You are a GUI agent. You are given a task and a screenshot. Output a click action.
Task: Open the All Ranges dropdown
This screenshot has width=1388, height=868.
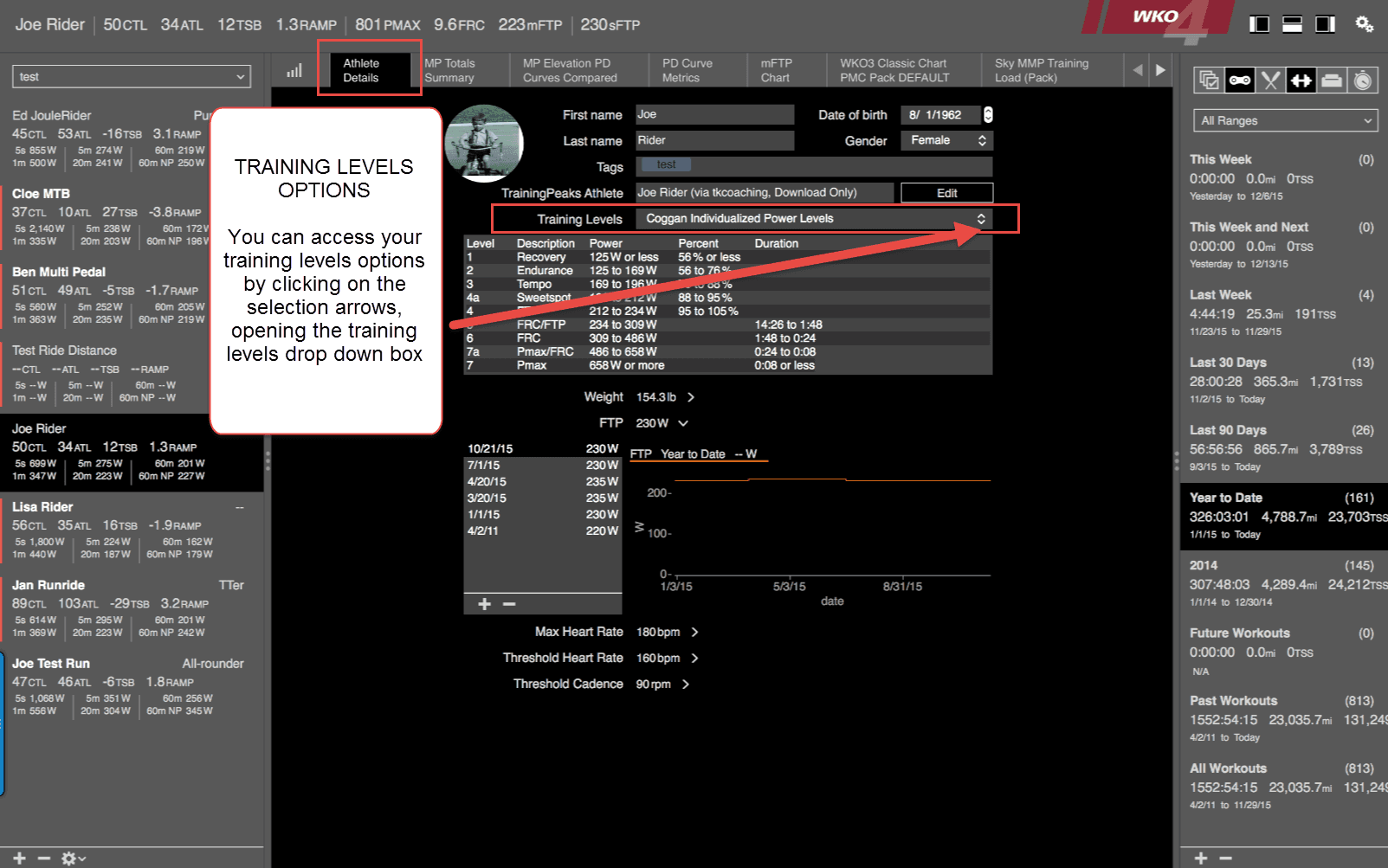[1286, 121]
